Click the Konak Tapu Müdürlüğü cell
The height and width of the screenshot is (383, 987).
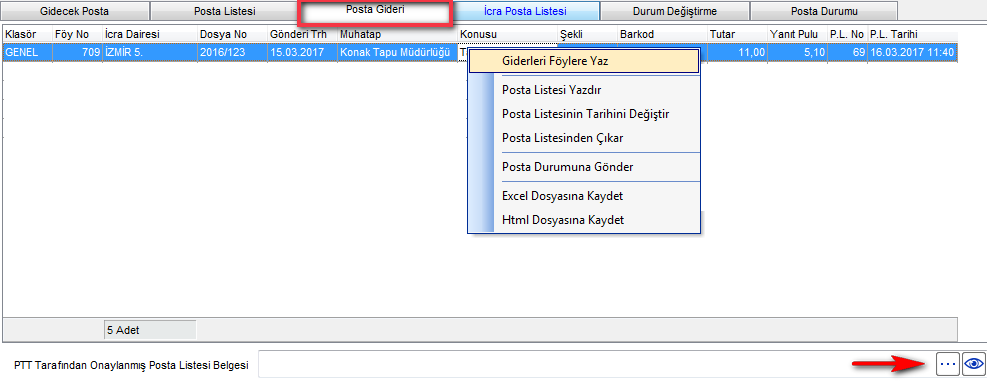click(x=397, y=53)
